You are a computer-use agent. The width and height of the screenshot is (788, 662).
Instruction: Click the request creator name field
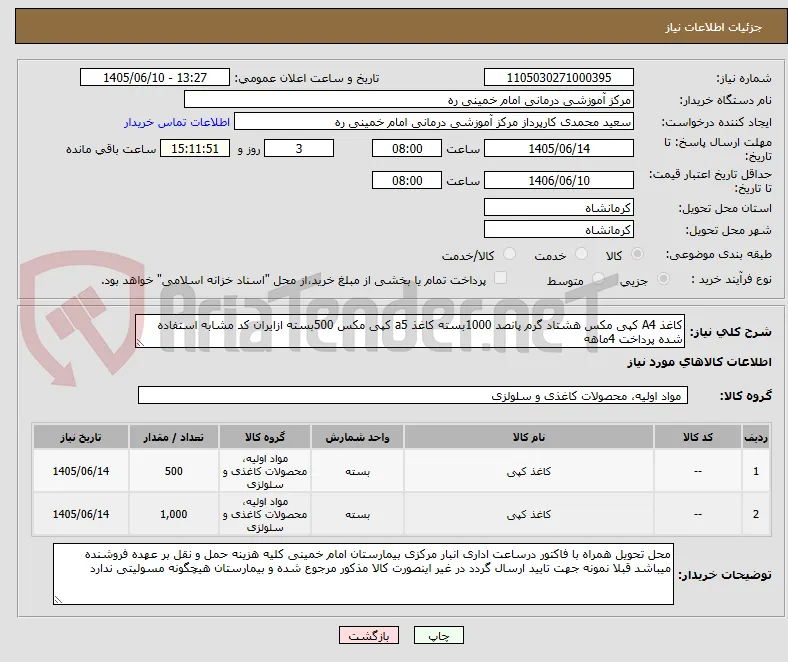pyautogui.click(x=434, y=122)
